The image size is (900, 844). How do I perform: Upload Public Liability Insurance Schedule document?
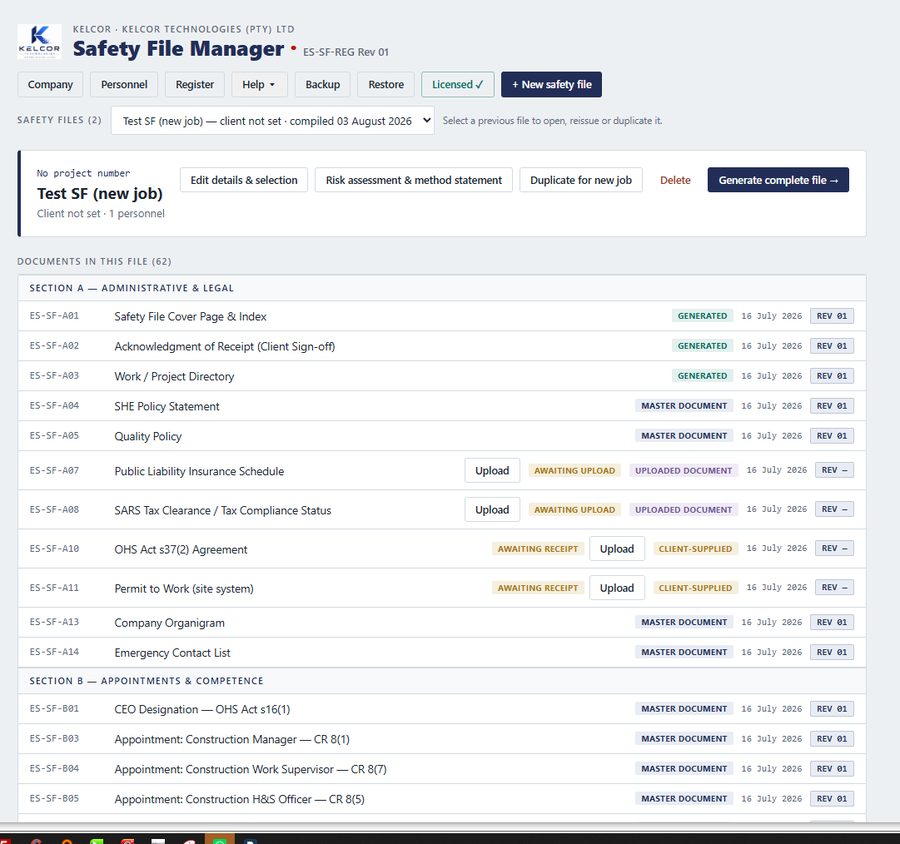coord(492,470)
